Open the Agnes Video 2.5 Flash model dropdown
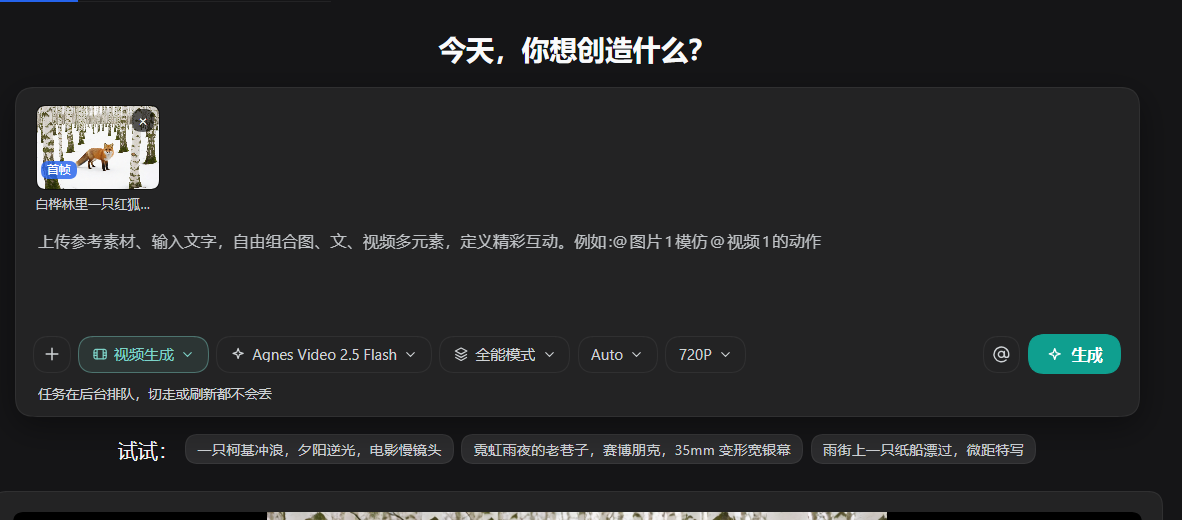The height and width of the screenshot is (520, 1182). point(323,354)
